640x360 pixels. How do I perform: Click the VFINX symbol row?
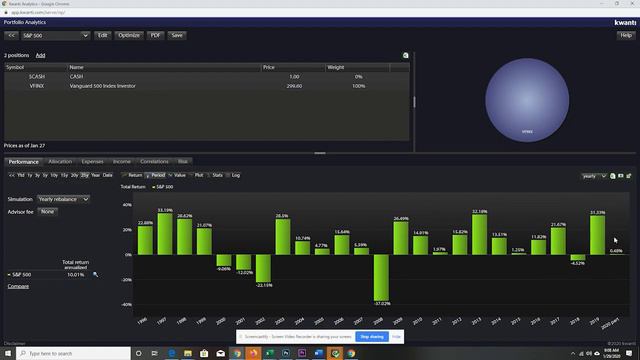point(207,86)
